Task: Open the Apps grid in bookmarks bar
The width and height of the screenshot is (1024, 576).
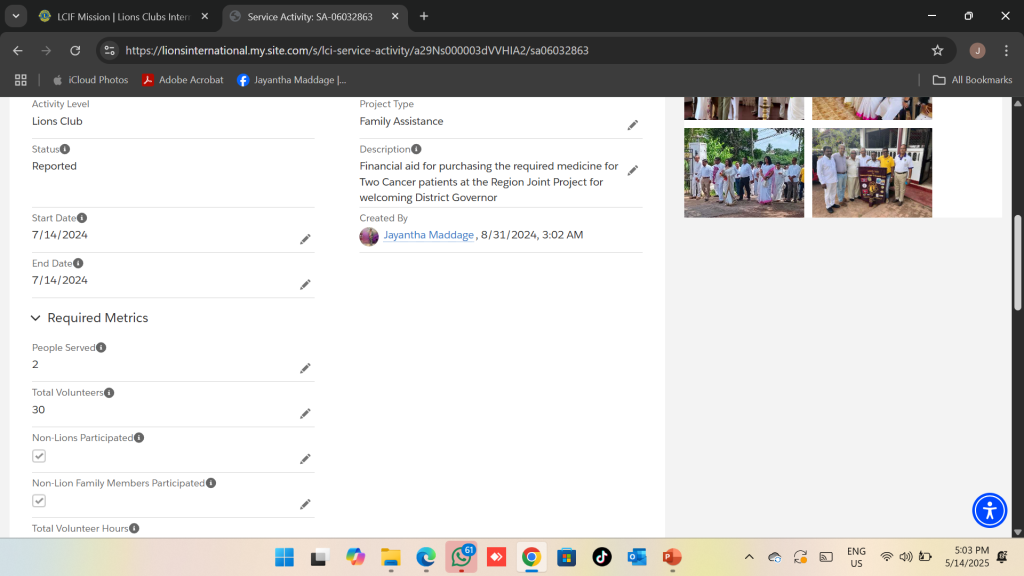Action: pos(21,80)
